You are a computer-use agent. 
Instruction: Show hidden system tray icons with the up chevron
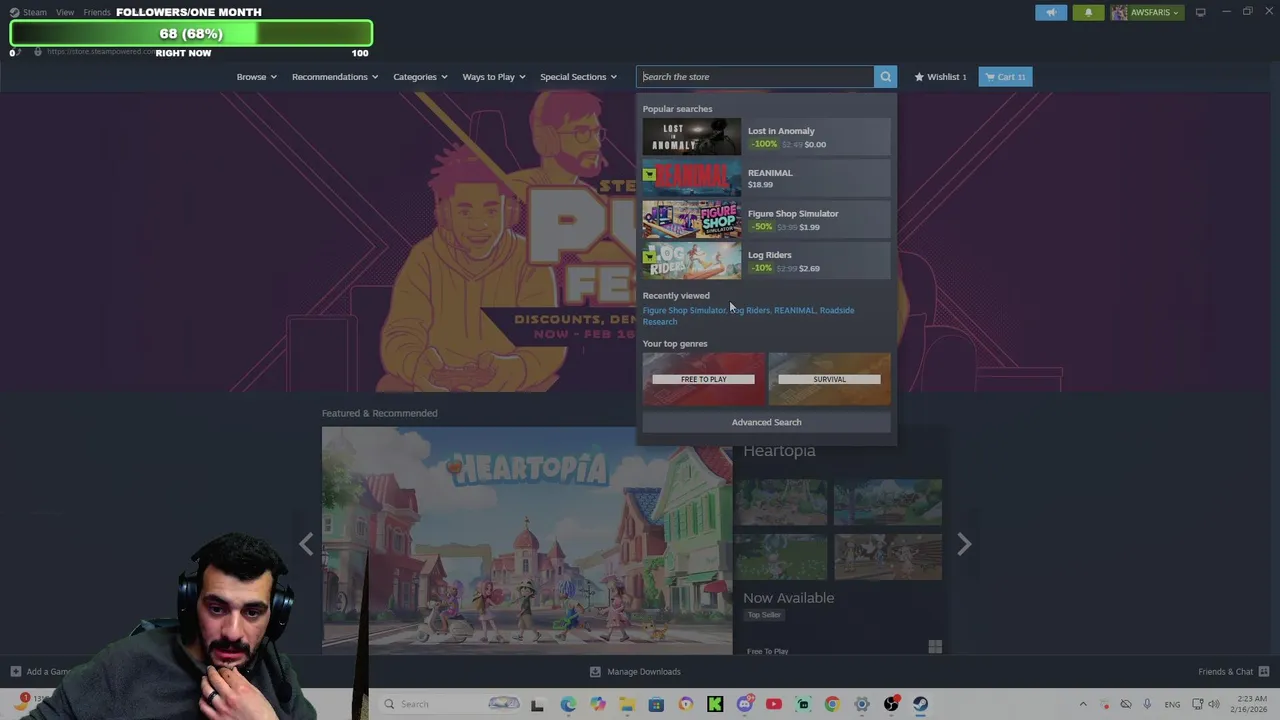[x=1082, y=704]
